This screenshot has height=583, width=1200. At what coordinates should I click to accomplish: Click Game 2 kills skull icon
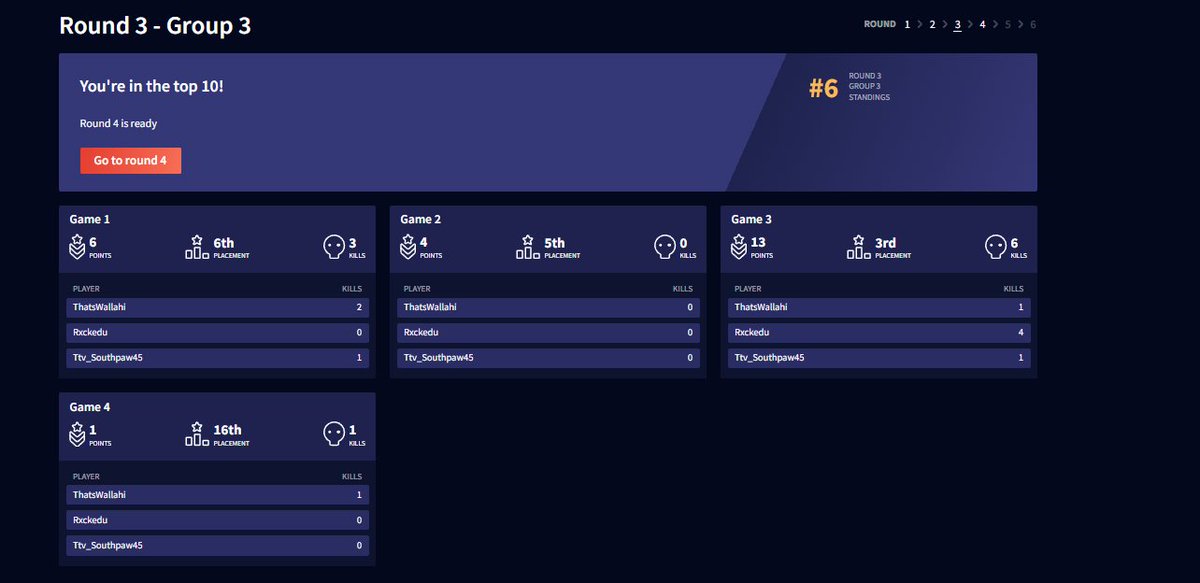point(665,247)
